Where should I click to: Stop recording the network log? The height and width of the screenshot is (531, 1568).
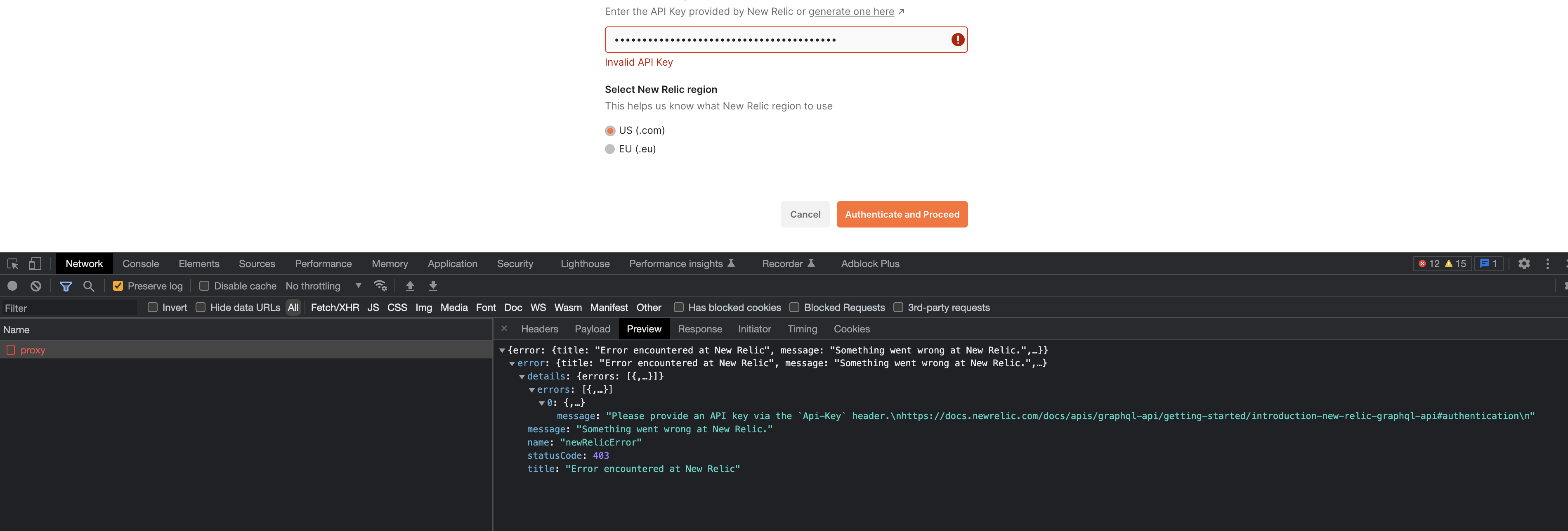(x=13, y=286)
